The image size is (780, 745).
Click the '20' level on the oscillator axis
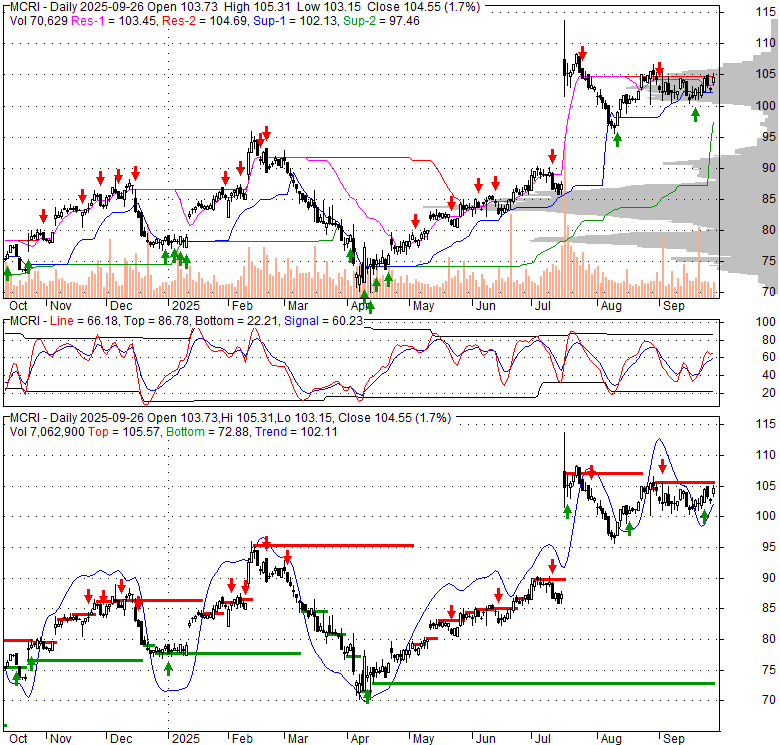[769, 393]
